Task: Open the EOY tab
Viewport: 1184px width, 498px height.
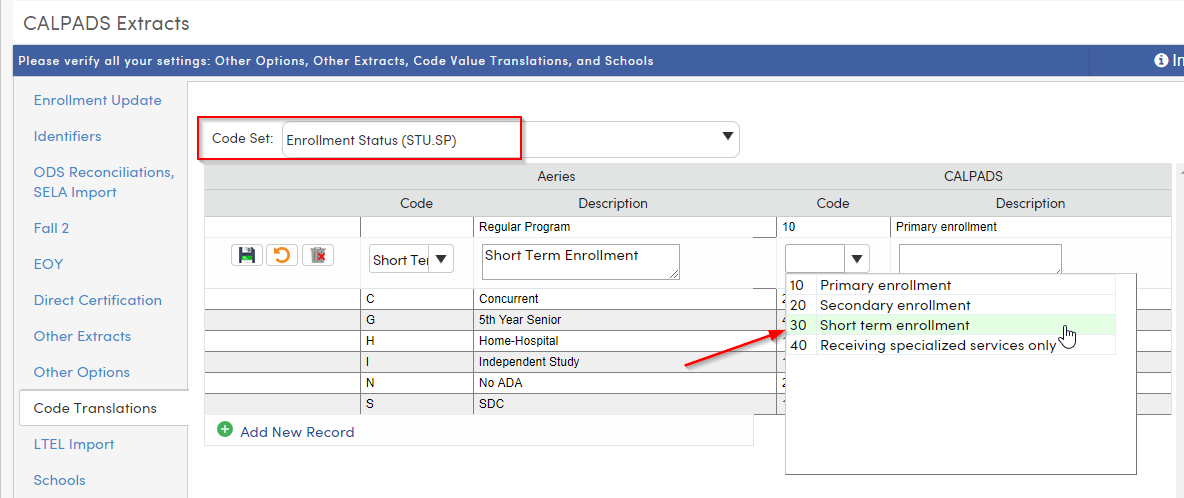Action: [48, 264]
